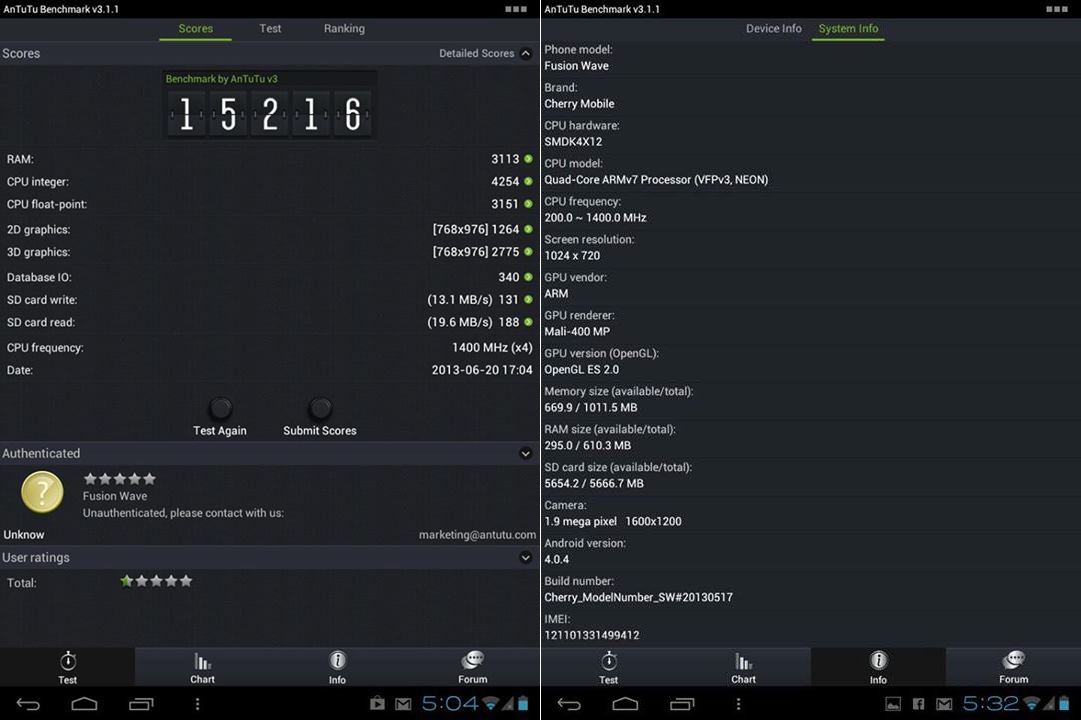Viewport: 1081px width, 720px height.
Task: Switch to the Ranking tab
Action: point(345,28)
